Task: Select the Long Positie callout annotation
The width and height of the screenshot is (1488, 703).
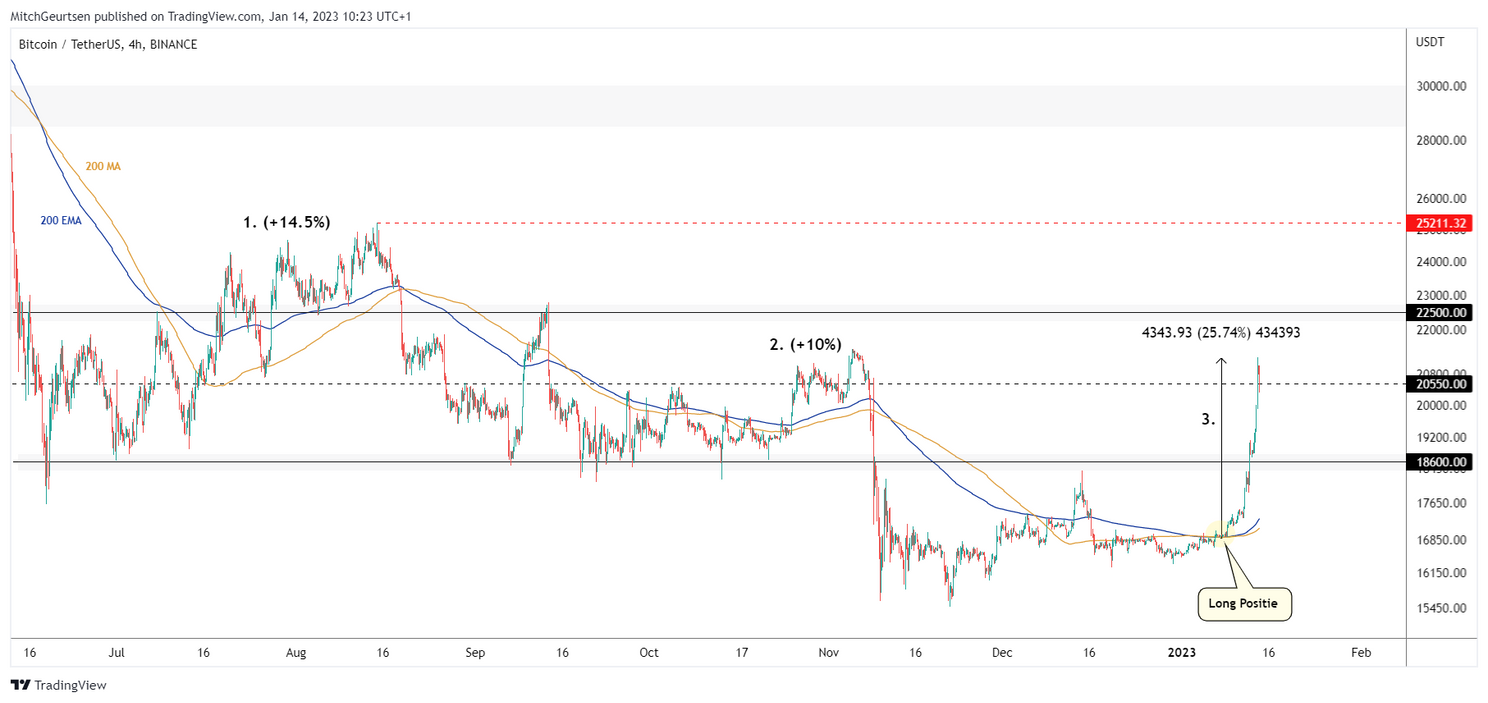Action: [x=1244, y=604]
